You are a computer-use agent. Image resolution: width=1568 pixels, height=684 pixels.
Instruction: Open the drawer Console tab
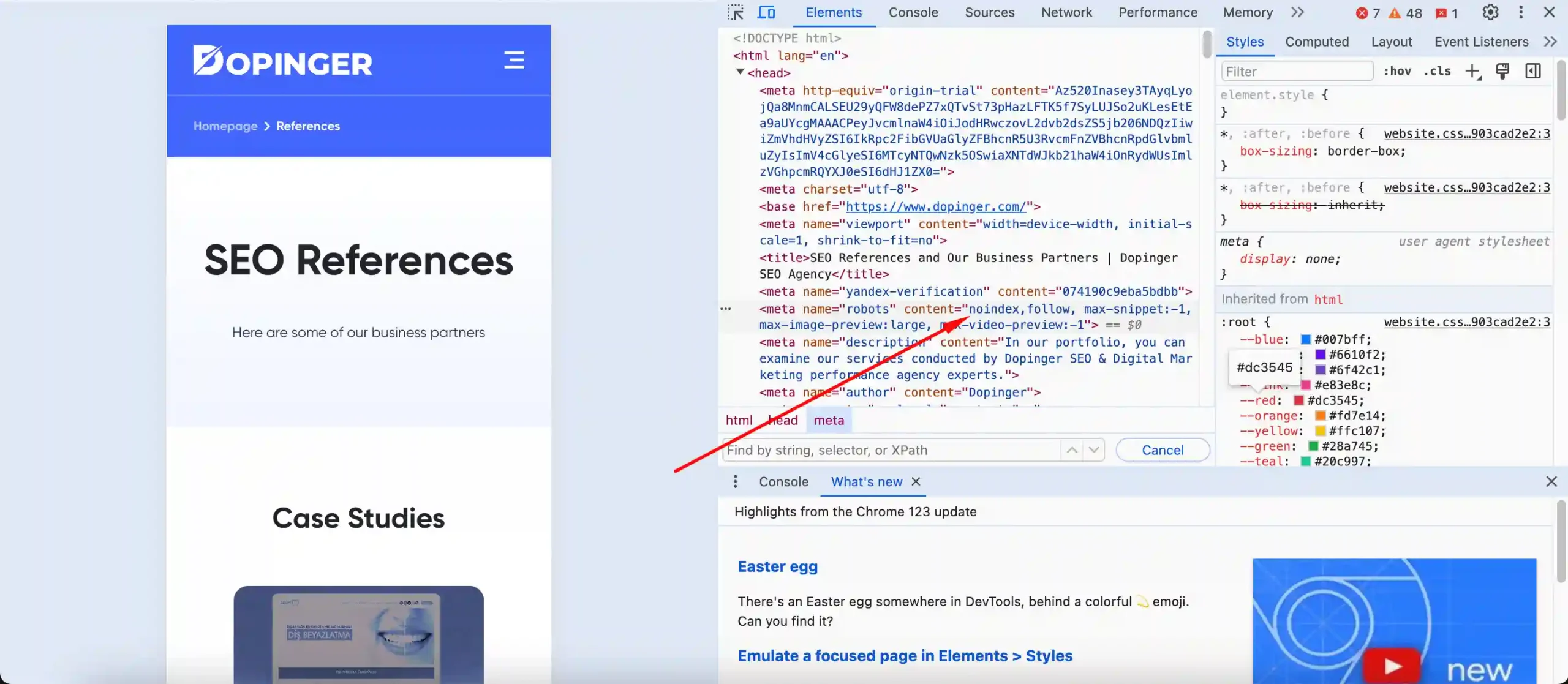pyautogui.click(x=783, y=481)
